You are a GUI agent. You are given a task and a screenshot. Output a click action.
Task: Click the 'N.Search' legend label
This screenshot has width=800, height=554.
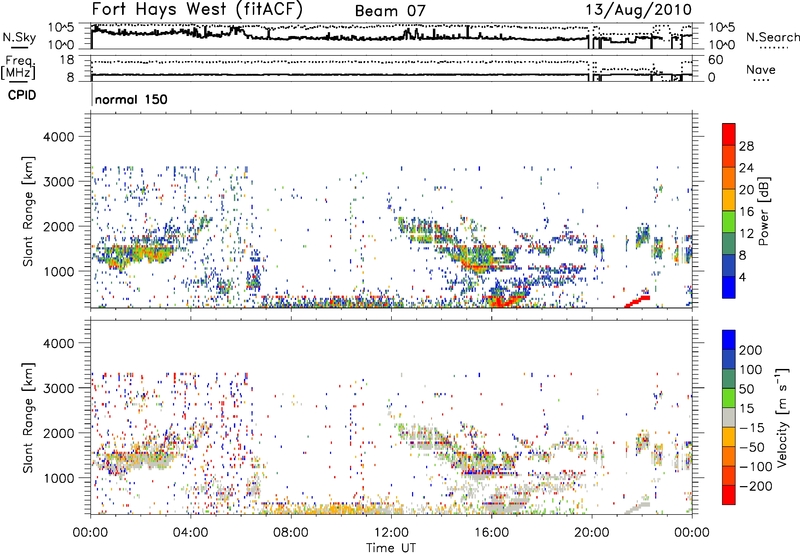pos(773,37)
